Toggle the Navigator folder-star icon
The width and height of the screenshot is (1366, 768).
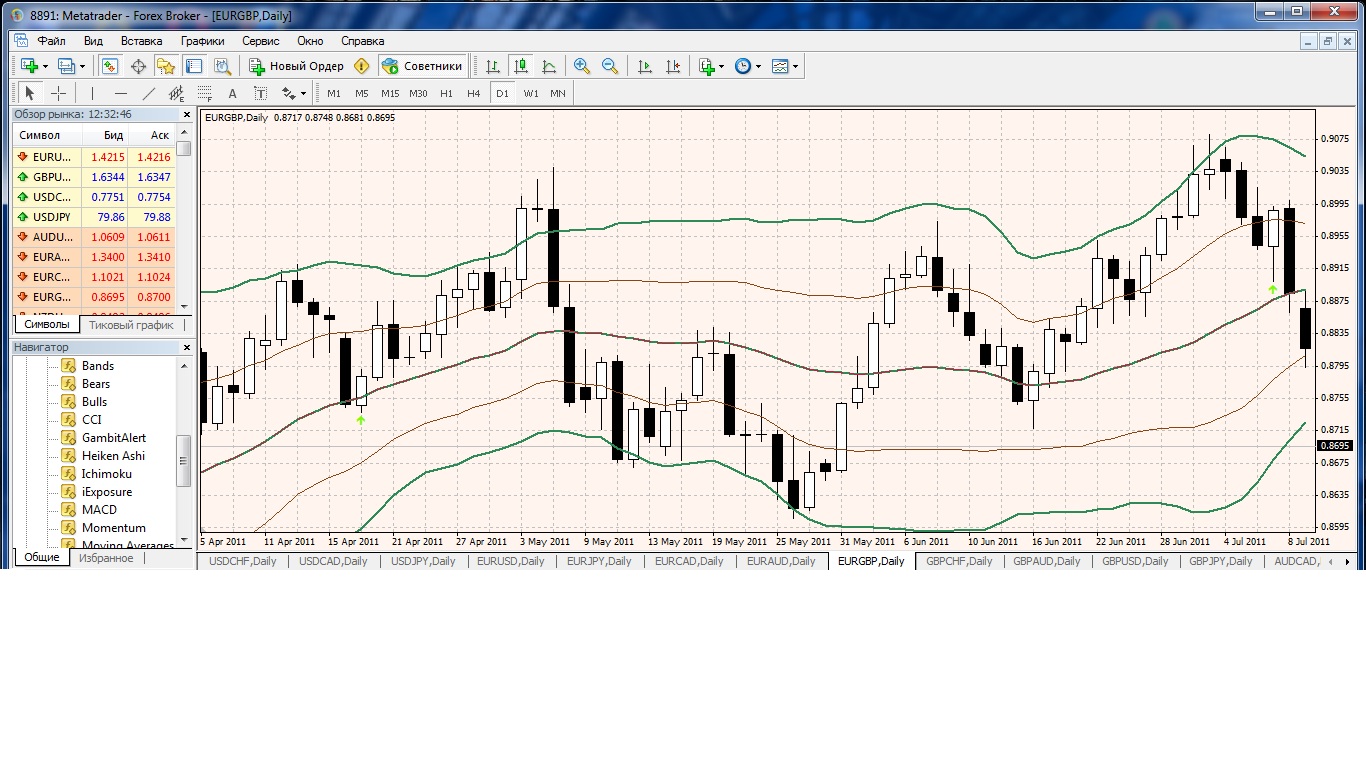click(166, 66)
